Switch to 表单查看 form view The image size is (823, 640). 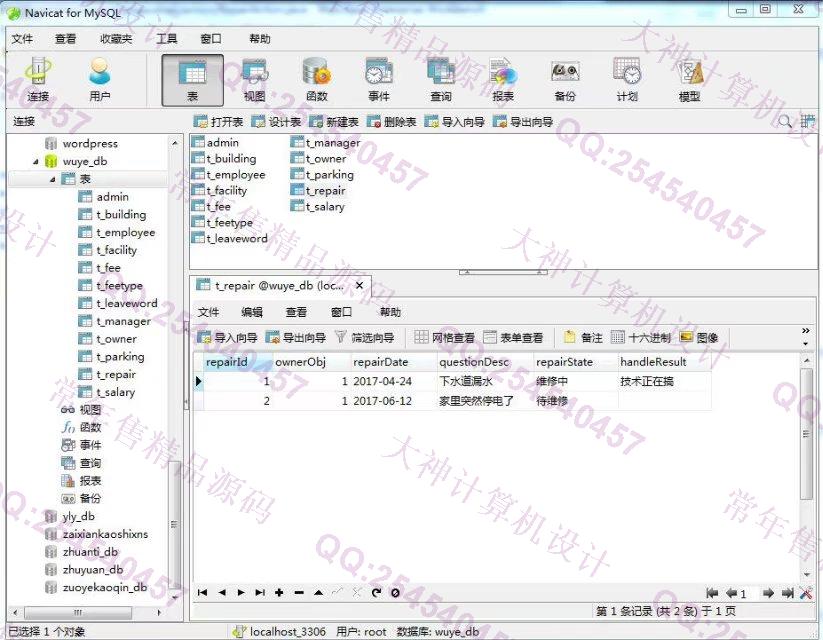(513, 338)
